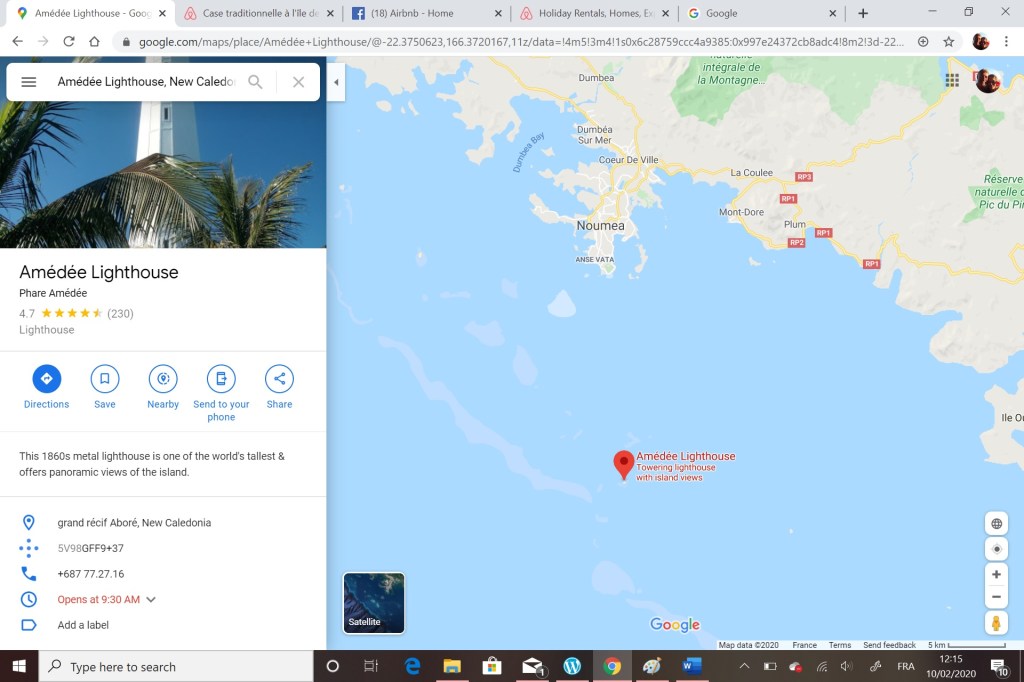Click the Directions icon

(46, 379)
